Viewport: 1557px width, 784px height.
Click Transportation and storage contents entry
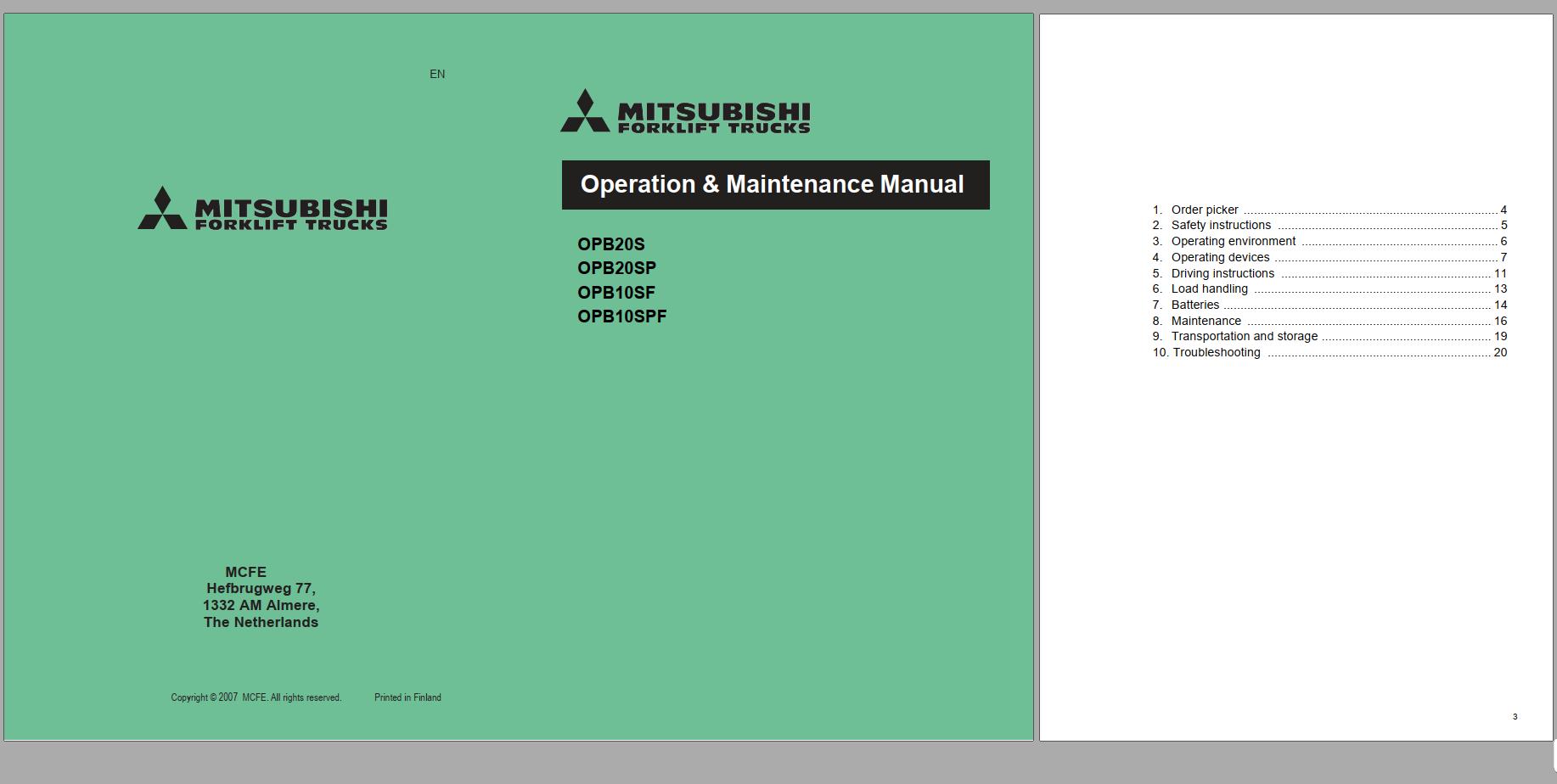point(1329,336)
